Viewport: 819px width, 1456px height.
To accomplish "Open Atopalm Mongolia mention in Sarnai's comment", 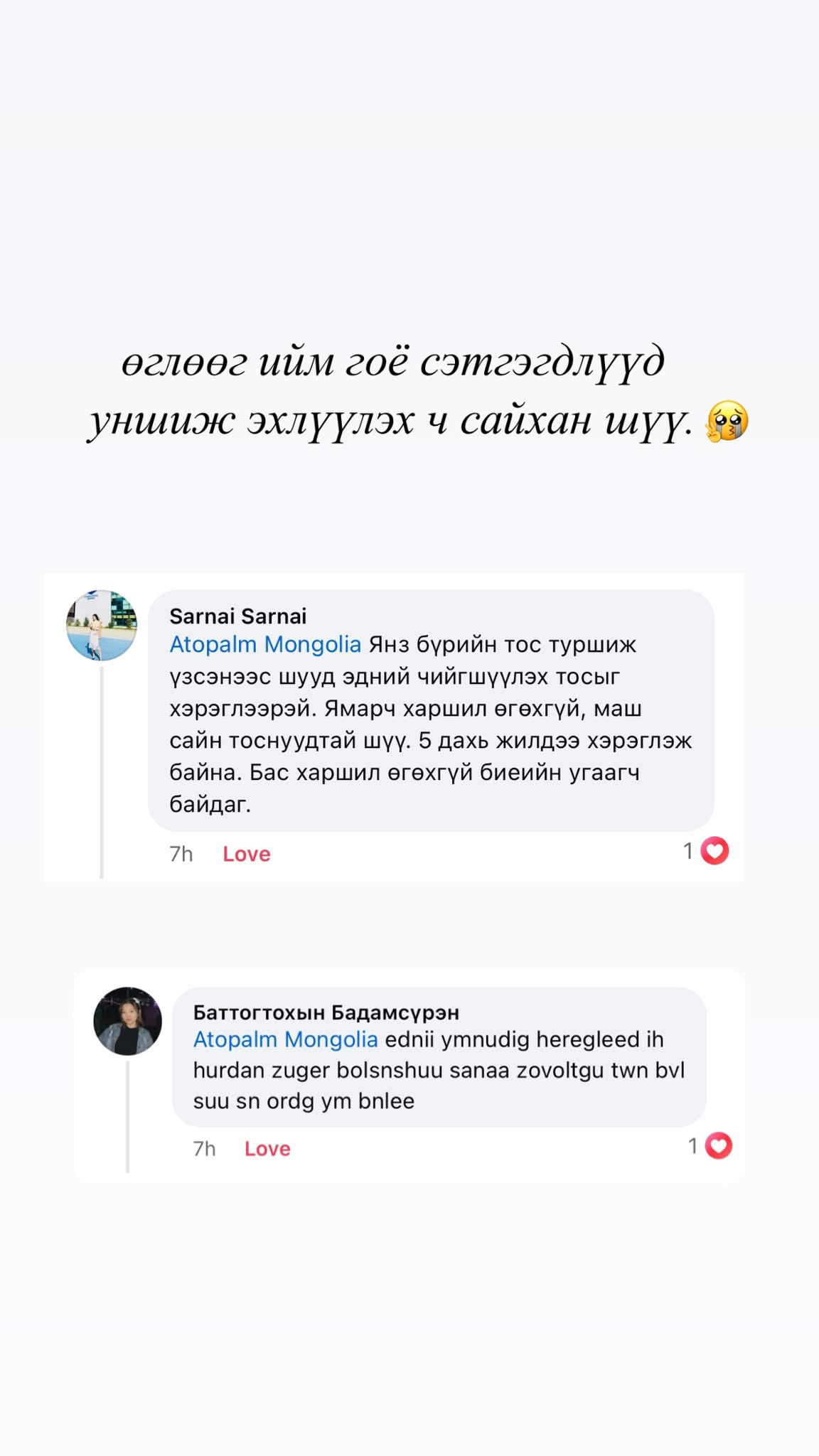I will point(265,645).
